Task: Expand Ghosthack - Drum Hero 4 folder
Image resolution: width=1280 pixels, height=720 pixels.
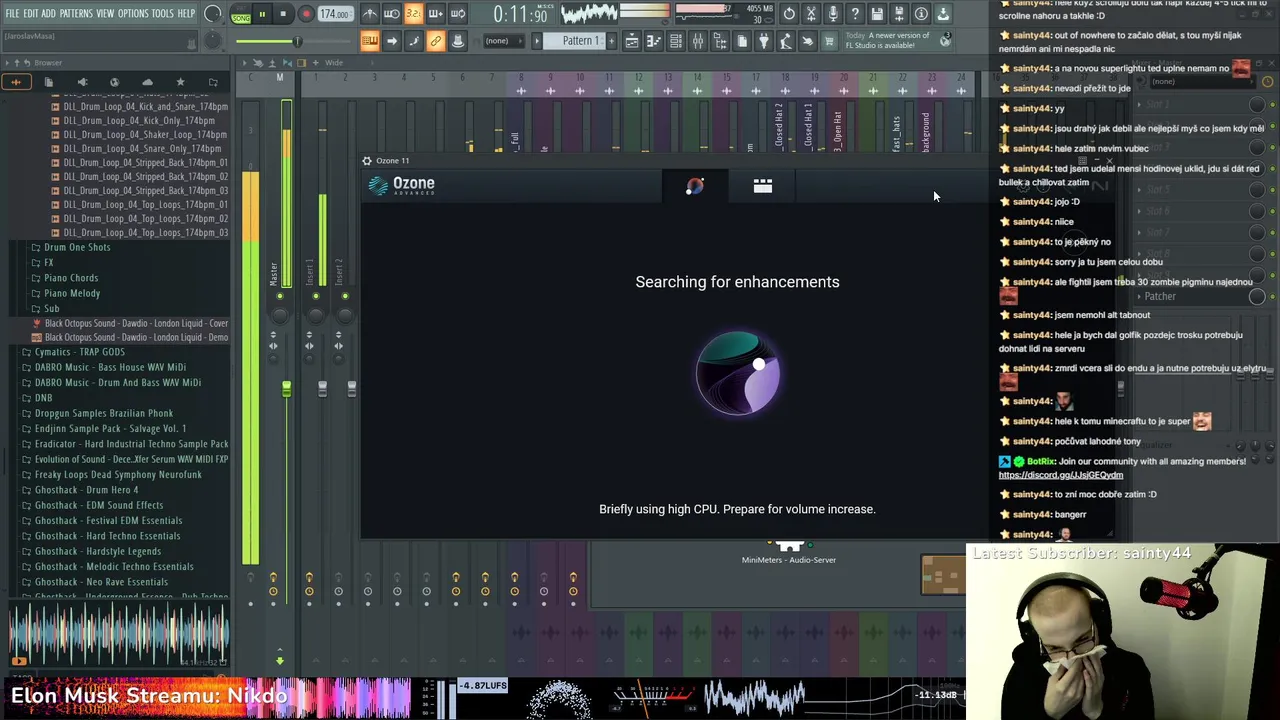Action: [x=86, y=490]
